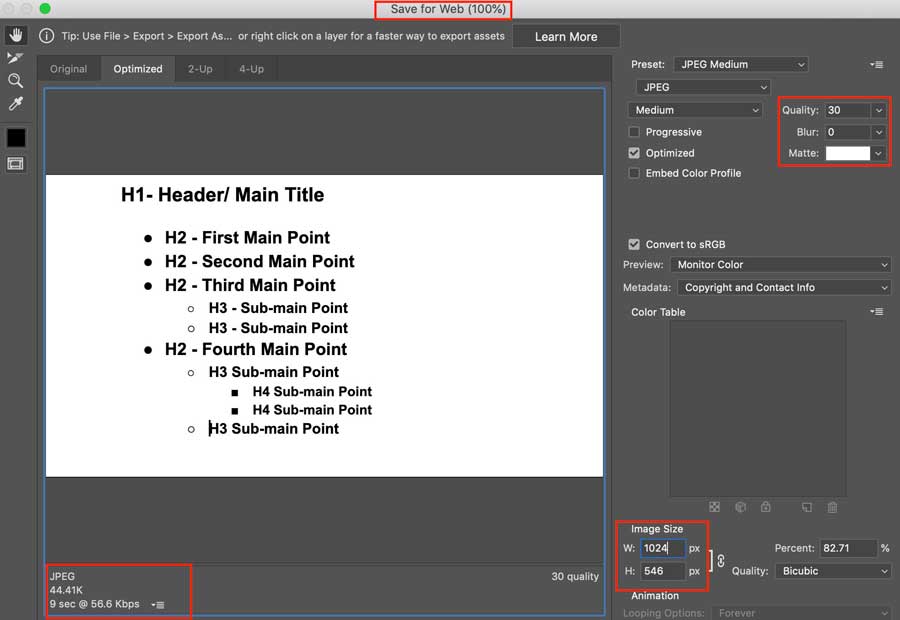
Task: Toggle the Convert to sRGB checkbox
Action: (x=634, y=244)
